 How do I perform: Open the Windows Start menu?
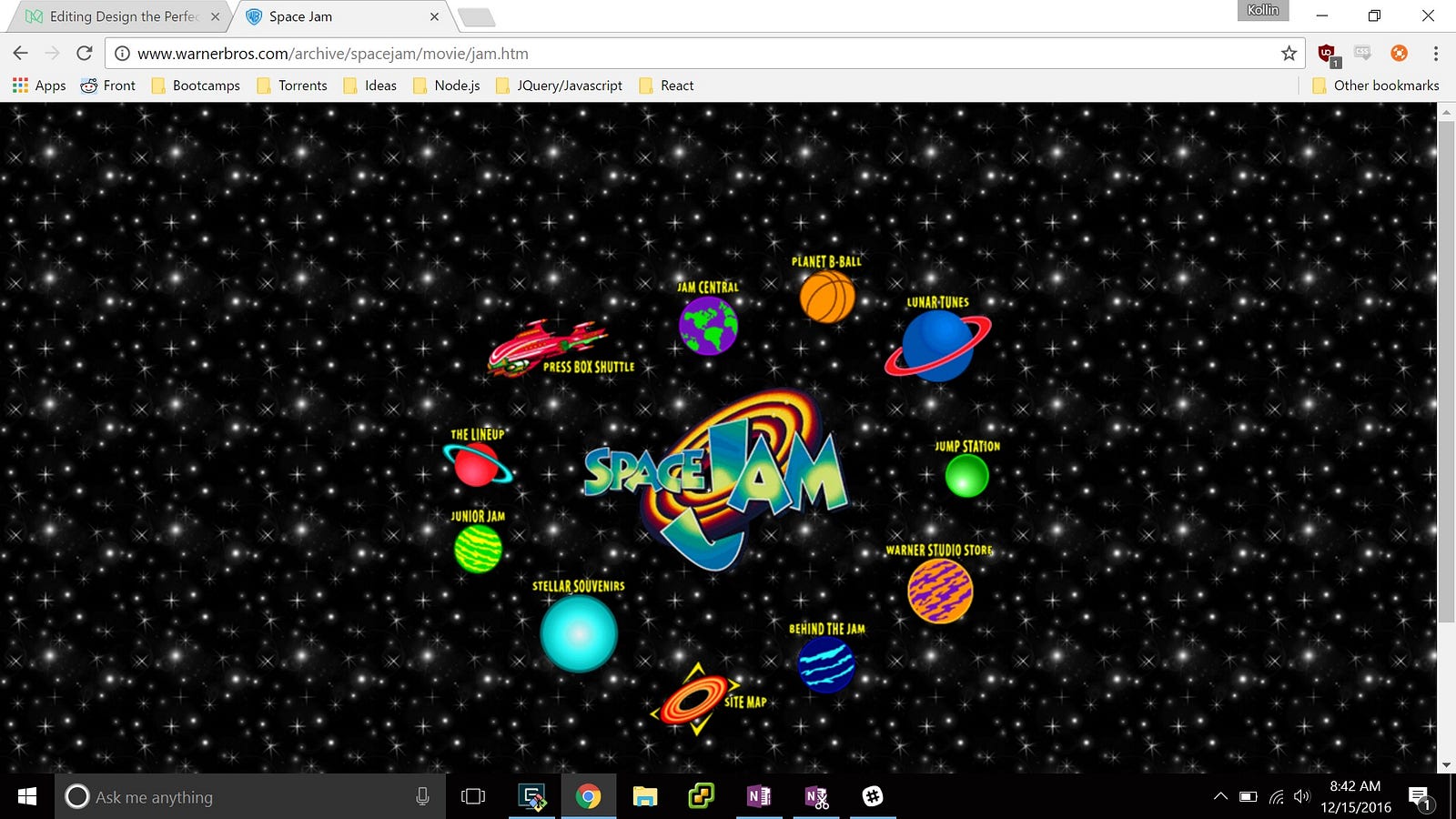coord(27,796)
